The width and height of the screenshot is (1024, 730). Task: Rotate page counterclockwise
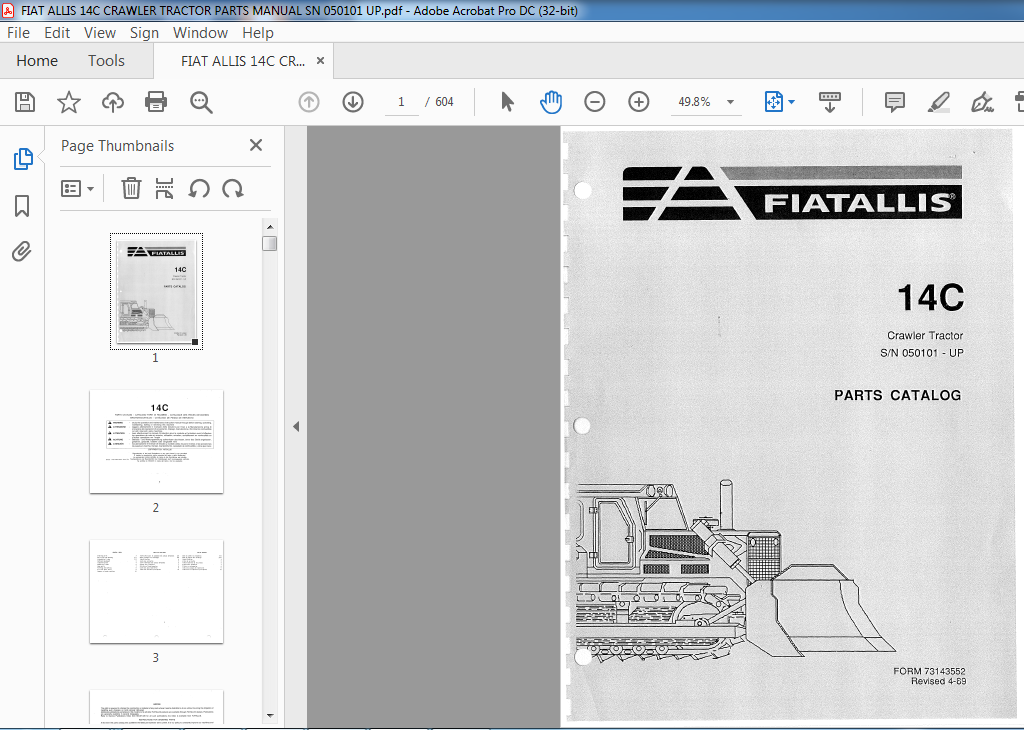pyautogui.click(x=199, y=189)
